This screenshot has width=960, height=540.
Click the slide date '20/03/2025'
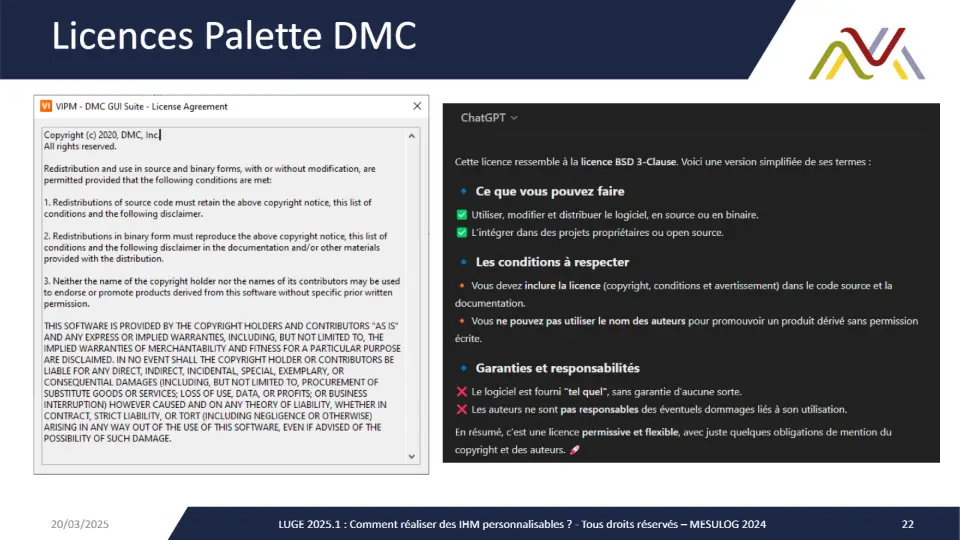click(x=80, y=524)
